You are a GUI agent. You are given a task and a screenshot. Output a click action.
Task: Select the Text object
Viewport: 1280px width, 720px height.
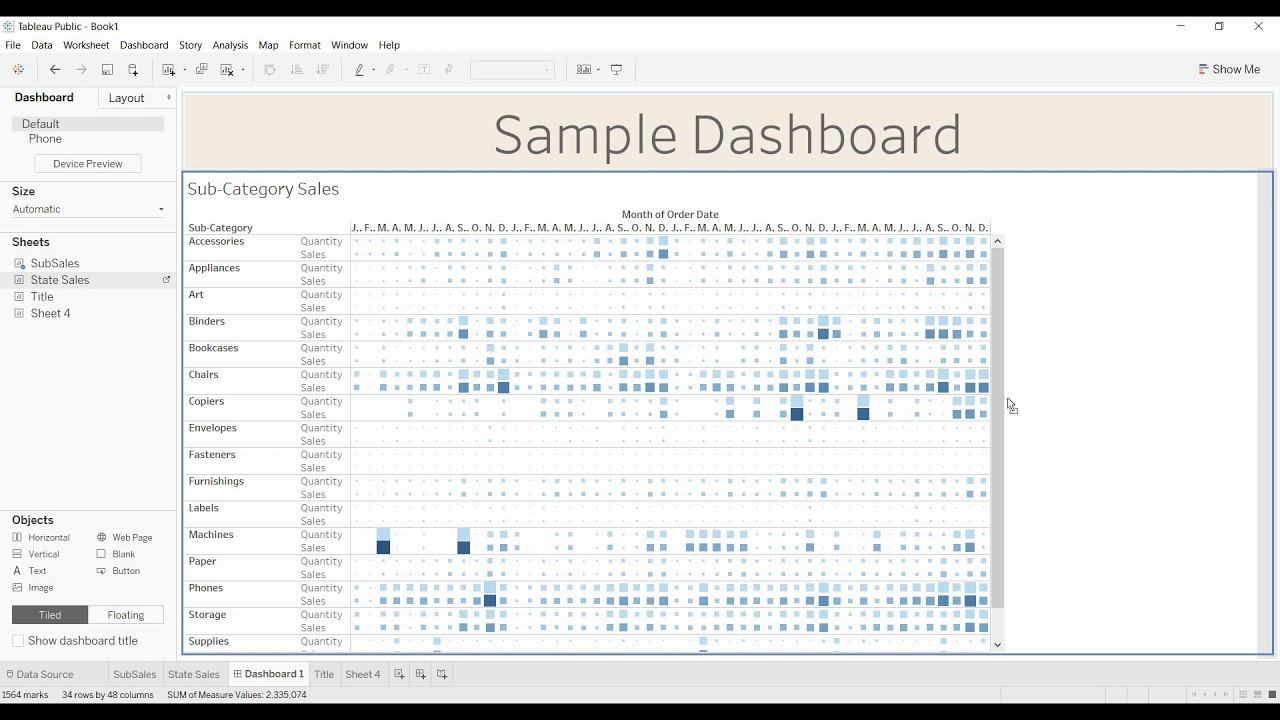pyautogui.click(x=29, y=571)
